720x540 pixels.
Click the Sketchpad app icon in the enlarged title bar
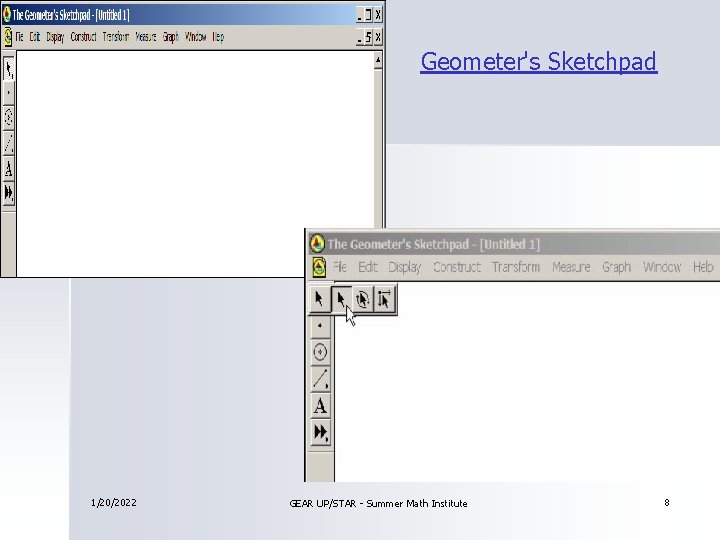[317, 243]
